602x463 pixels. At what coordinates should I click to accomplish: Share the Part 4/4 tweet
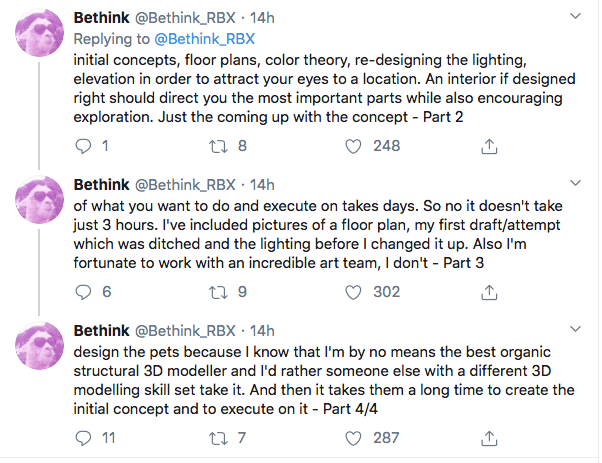point(490,437)
